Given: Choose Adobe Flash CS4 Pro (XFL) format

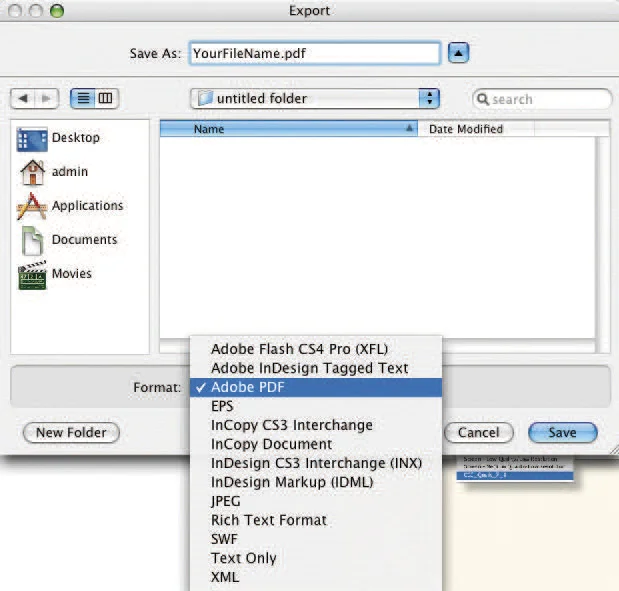Looking at the screenshot, I should (x=316, y=349).
